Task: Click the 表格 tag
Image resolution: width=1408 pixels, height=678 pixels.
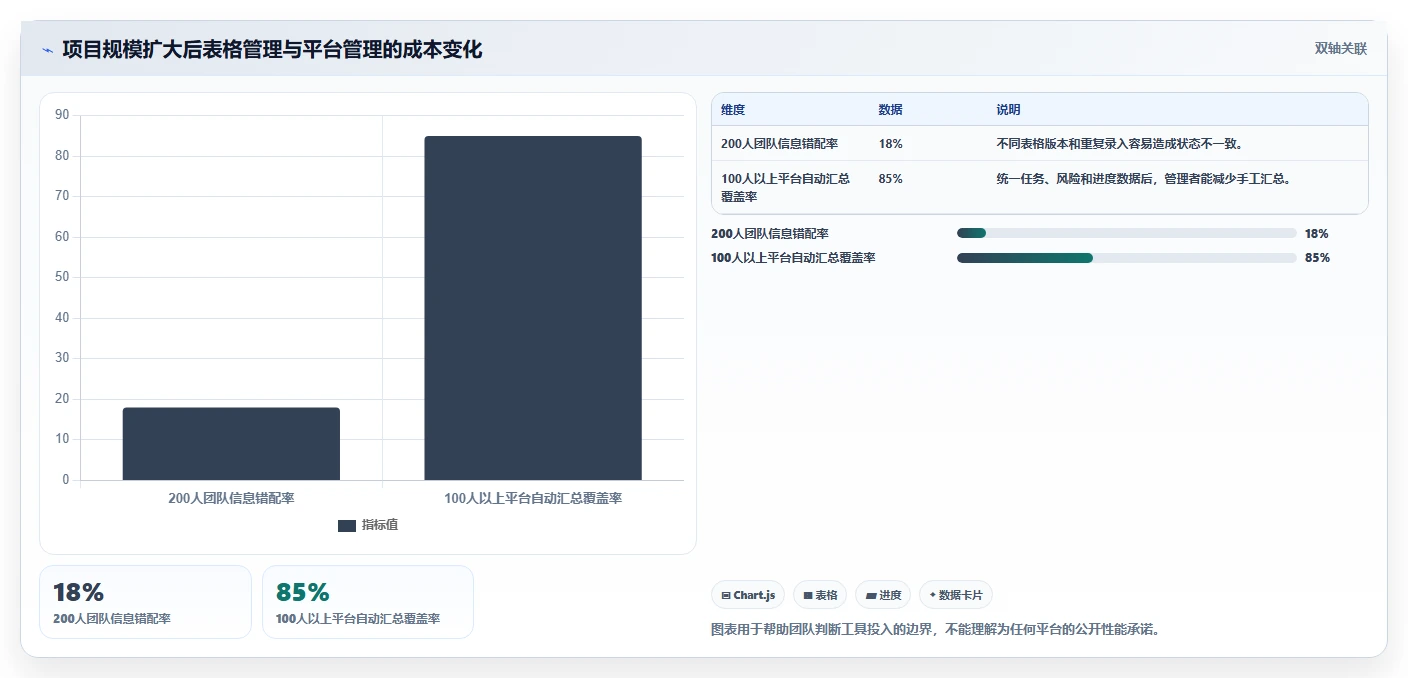Action: click(x=820, y=595)
